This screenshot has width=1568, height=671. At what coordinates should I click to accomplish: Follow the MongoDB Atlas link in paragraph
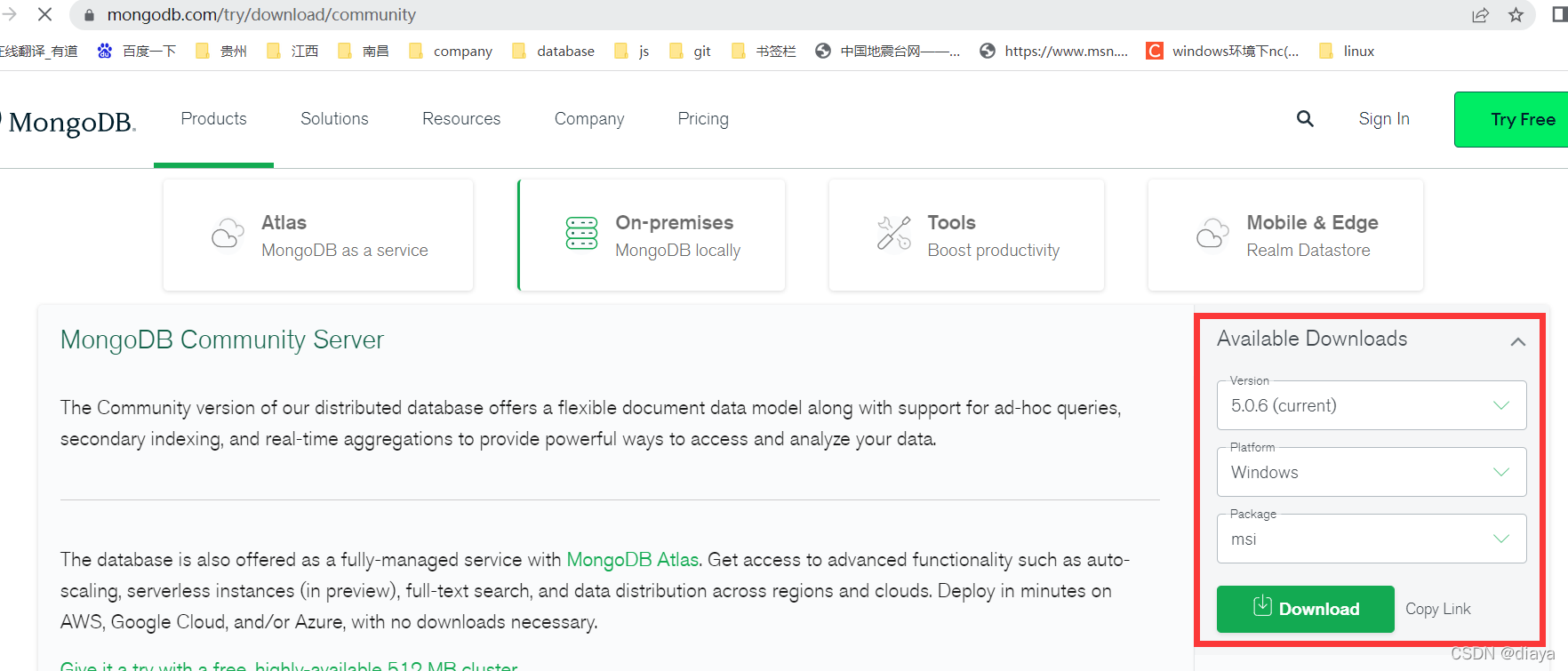tap(633, 560)
